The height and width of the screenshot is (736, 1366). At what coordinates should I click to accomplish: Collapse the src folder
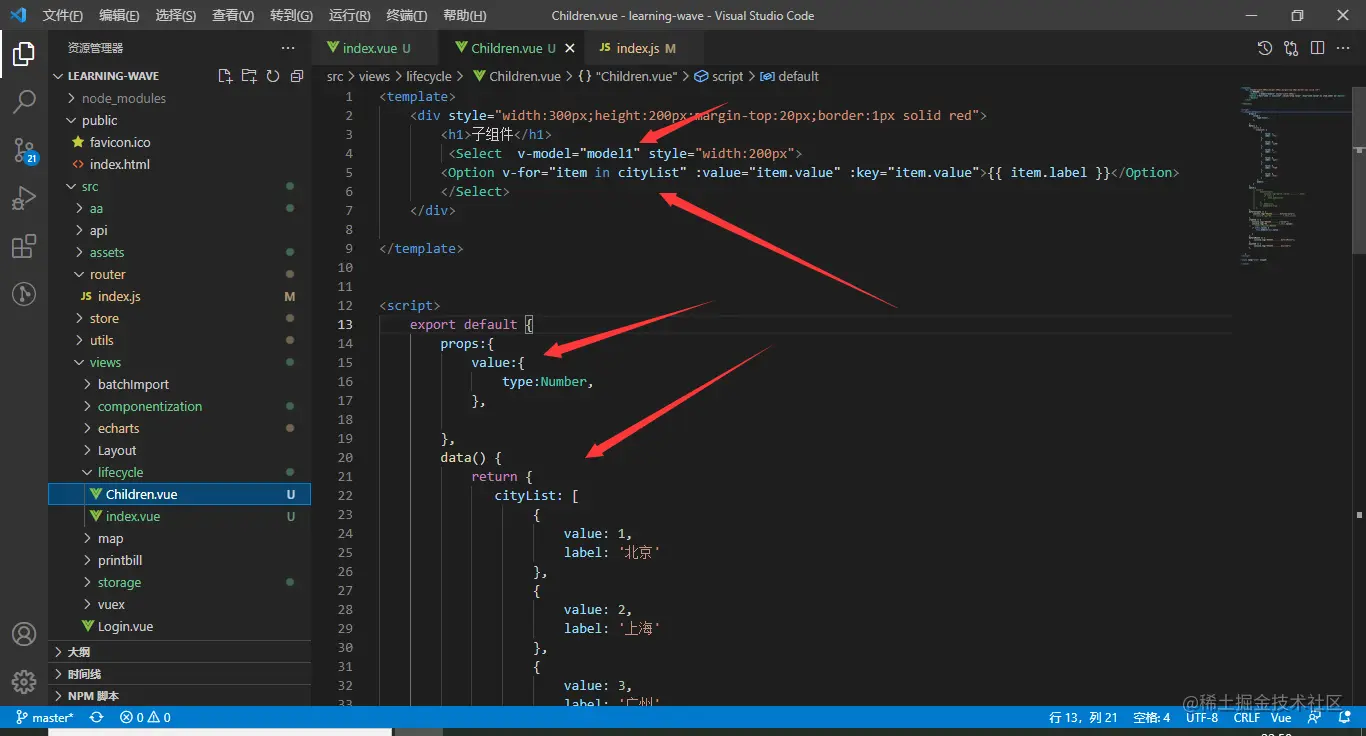(90, 186)
